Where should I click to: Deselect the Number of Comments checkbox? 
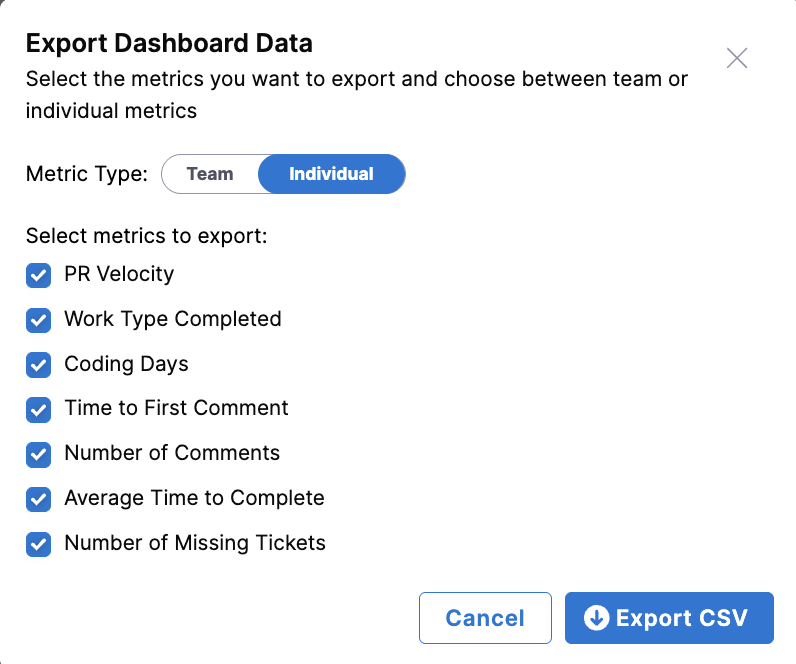pos(39,454)
